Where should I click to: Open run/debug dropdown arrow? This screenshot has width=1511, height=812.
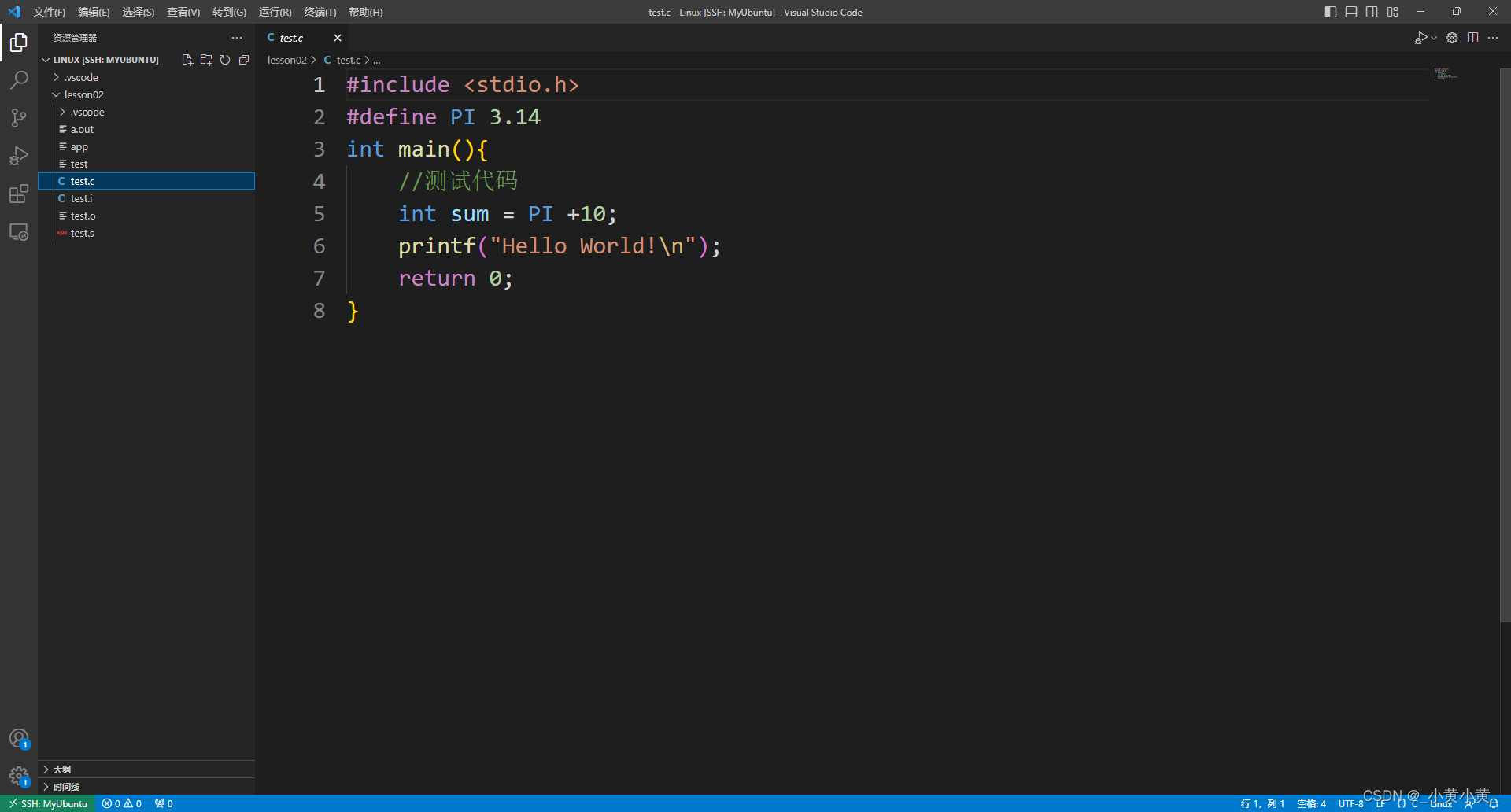pos(1434,38)
